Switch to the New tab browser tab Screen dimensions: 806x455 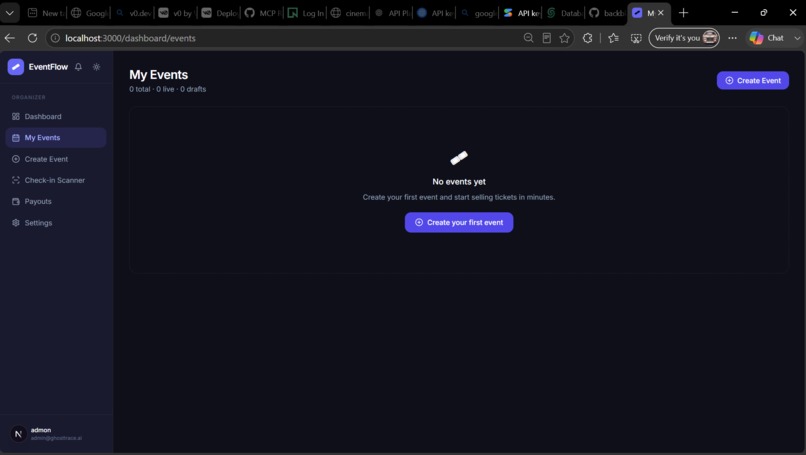[45, 13]
